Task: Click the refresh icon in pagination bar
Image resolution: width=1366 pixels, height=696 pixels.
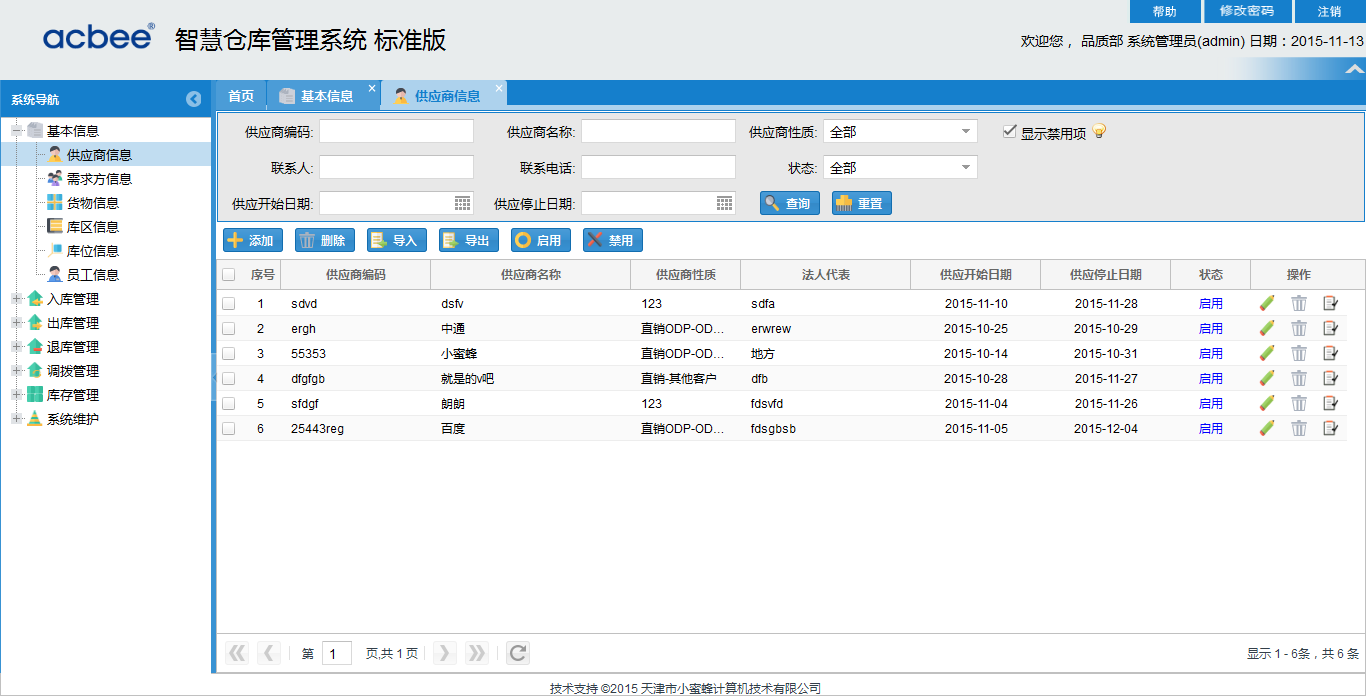Action: (517, 653)
